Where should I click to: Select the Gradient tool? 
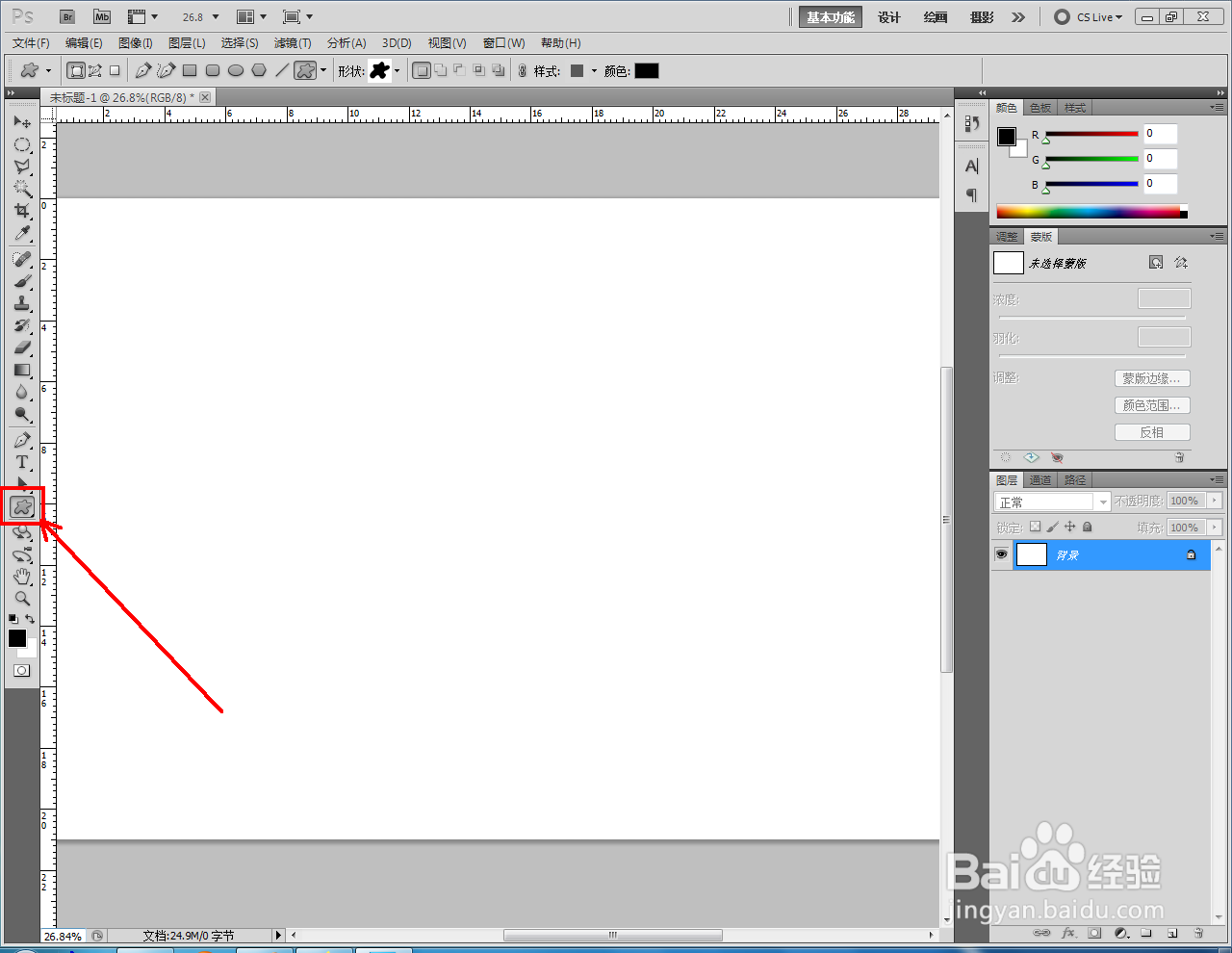tap(22, 370)
